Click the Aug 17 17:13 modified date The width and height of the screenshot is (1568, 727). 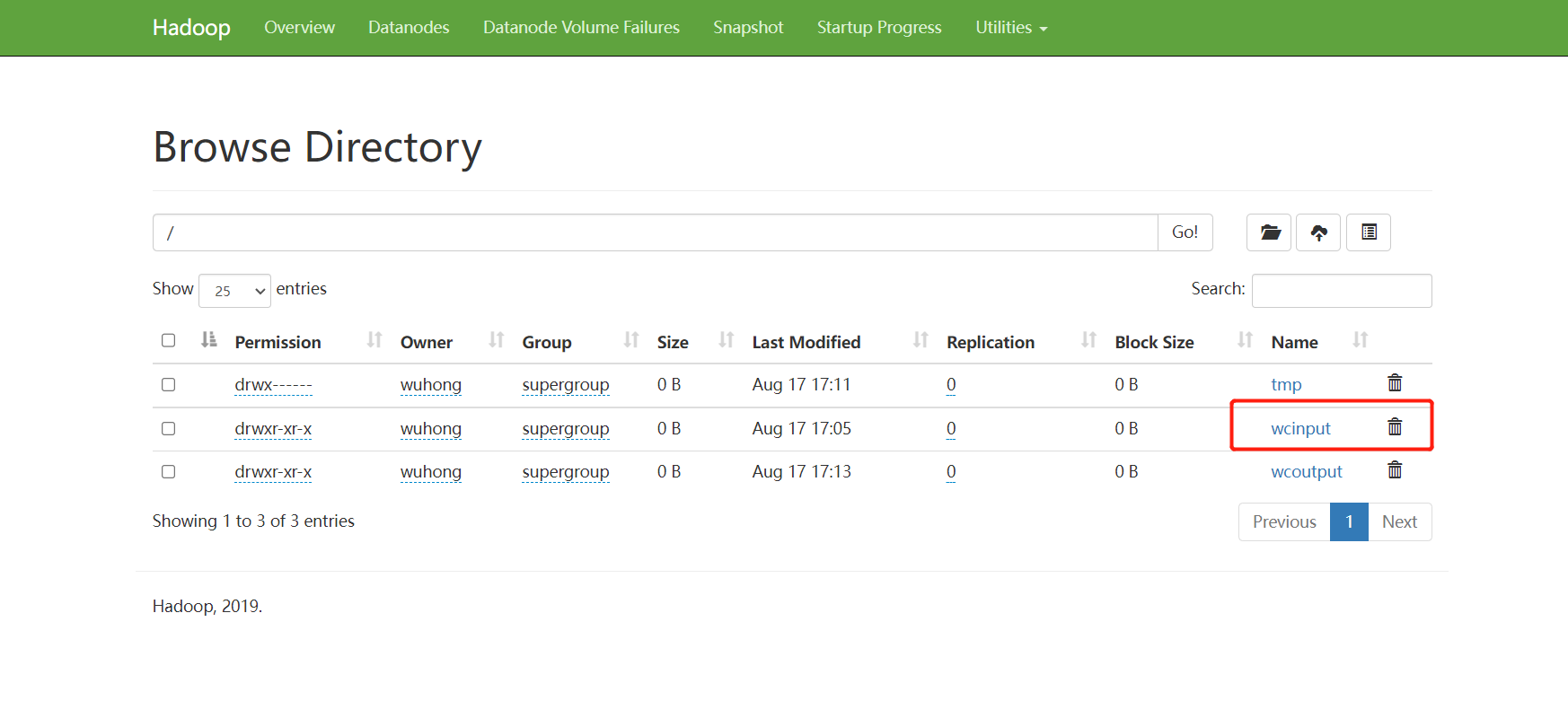pyautogui.click(x=801, y=471)
